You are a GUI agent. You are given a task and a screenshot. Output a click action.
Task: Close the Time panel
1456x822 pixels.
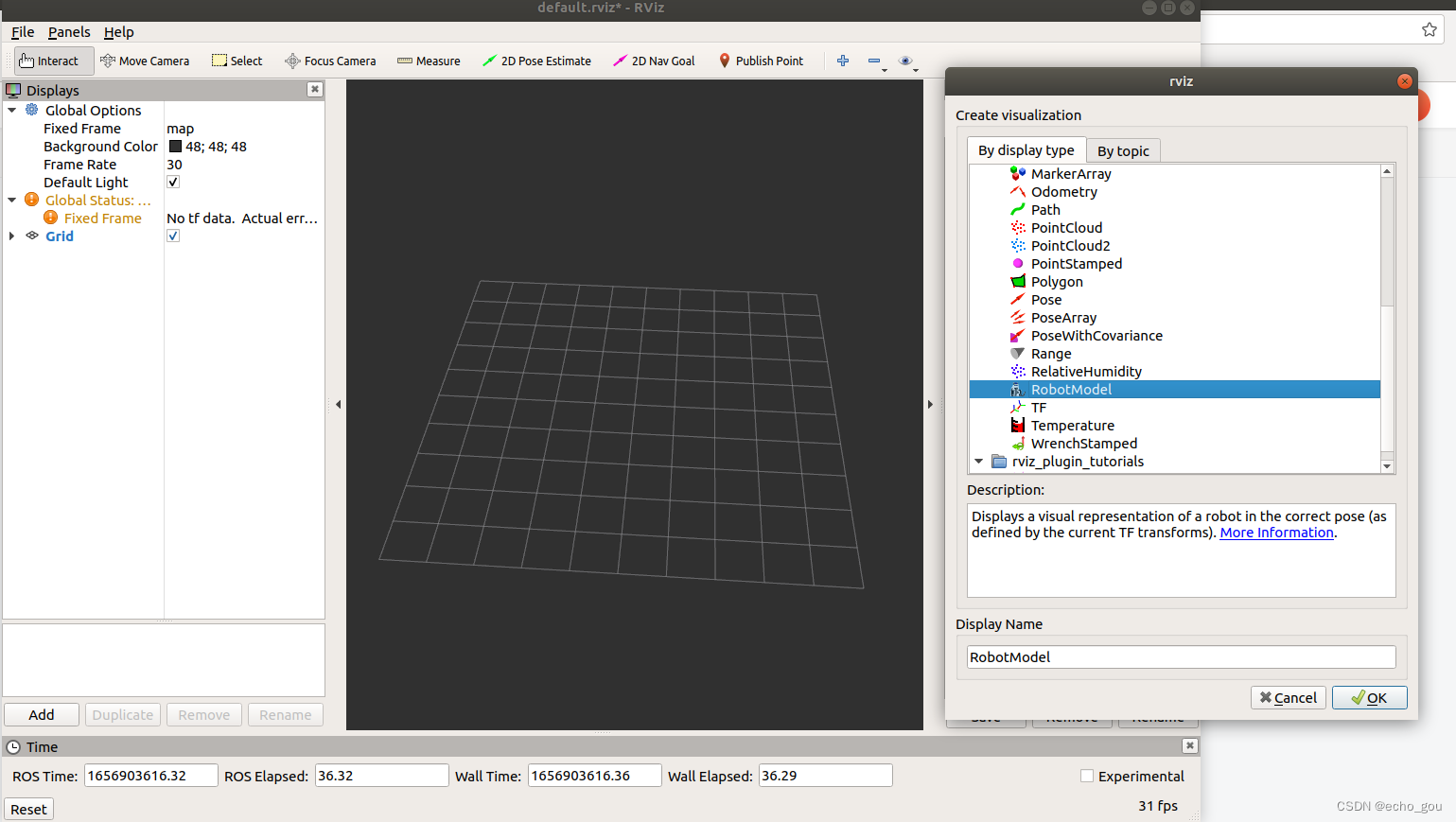click(1190, 745)
